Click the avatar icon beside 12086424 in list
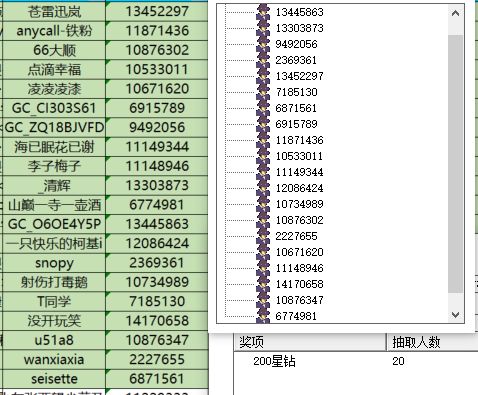 (263, 188)
